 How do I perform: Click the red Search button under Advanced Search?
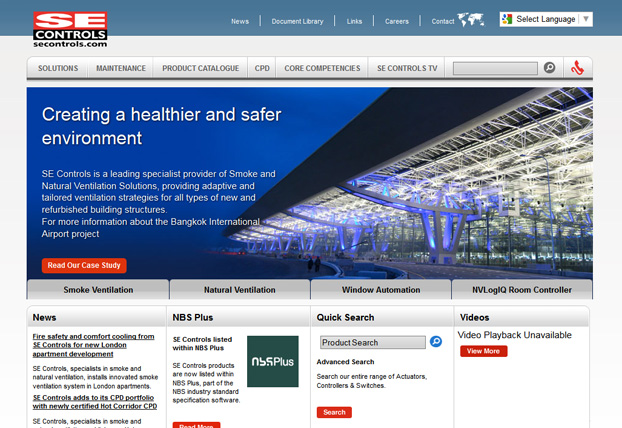334,412
